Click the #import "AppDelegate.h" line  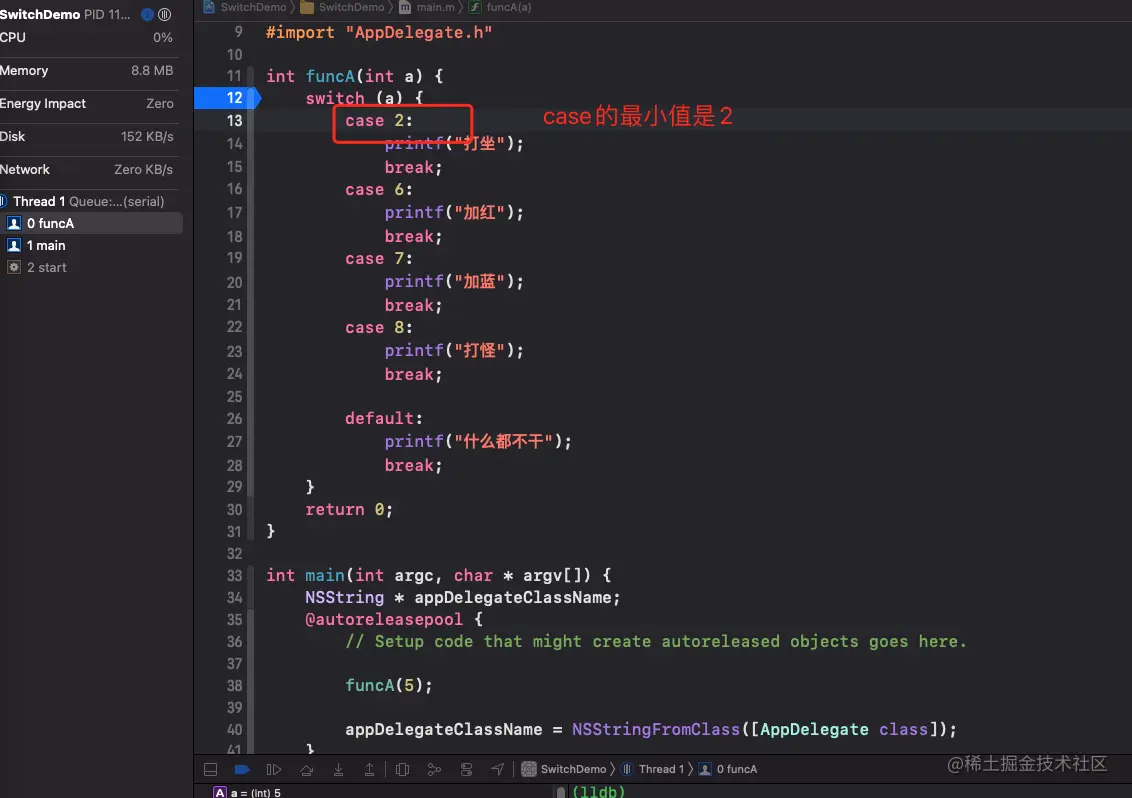[x=379, y=32]
